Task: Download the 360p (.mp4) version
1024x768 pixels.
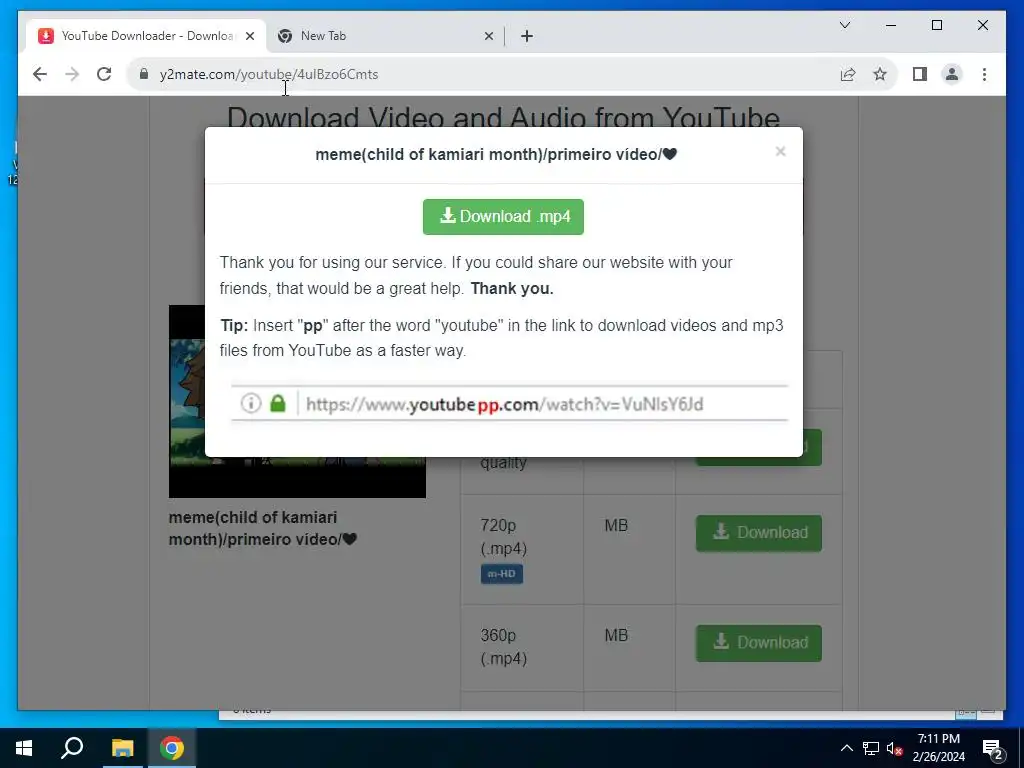Action: point(759,643)
